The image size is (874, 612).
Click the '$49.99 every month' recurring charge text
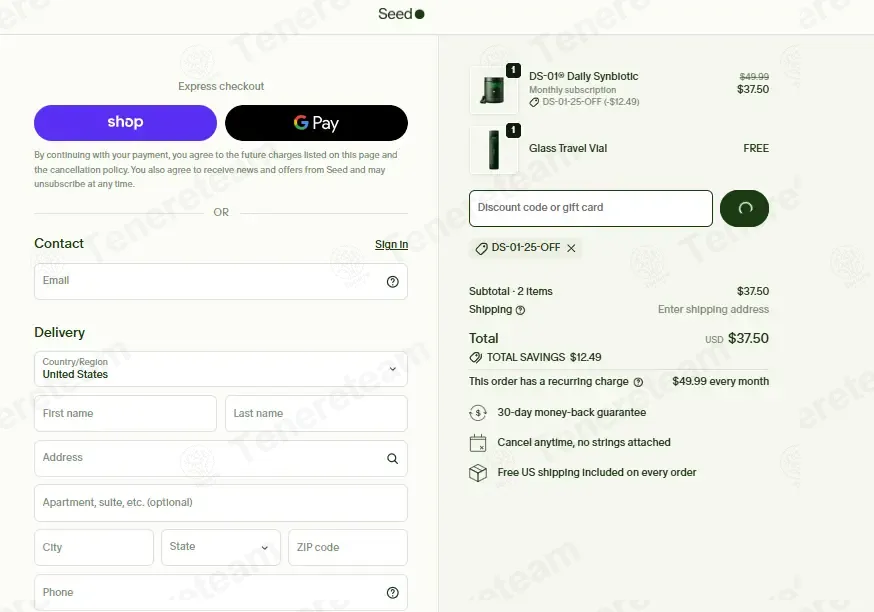point(720,382)
